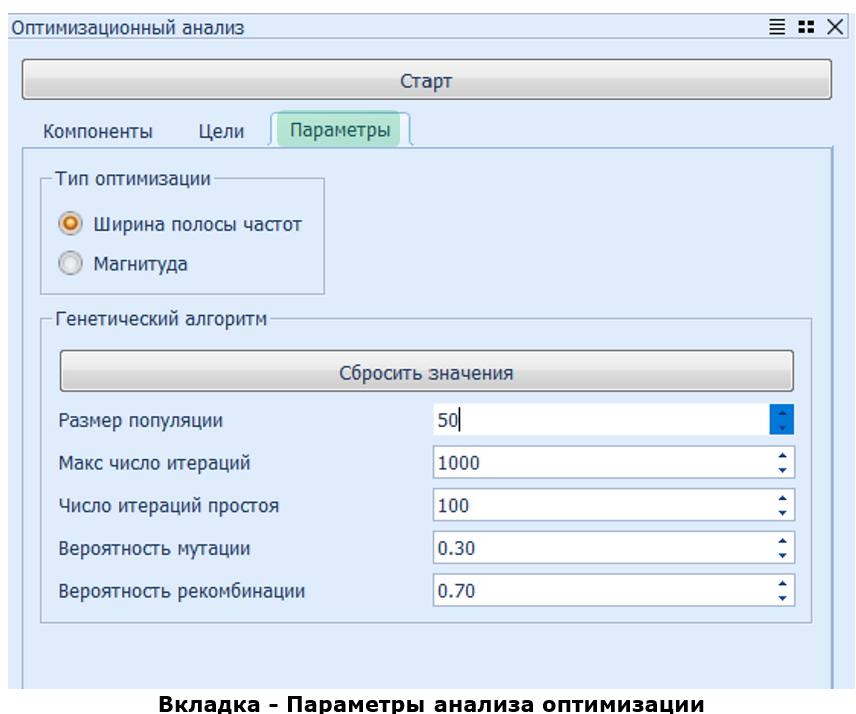The width and height of the screenshot is (856, 714).
Task: Open the panel menu lines icon
Action: (777, 28)
